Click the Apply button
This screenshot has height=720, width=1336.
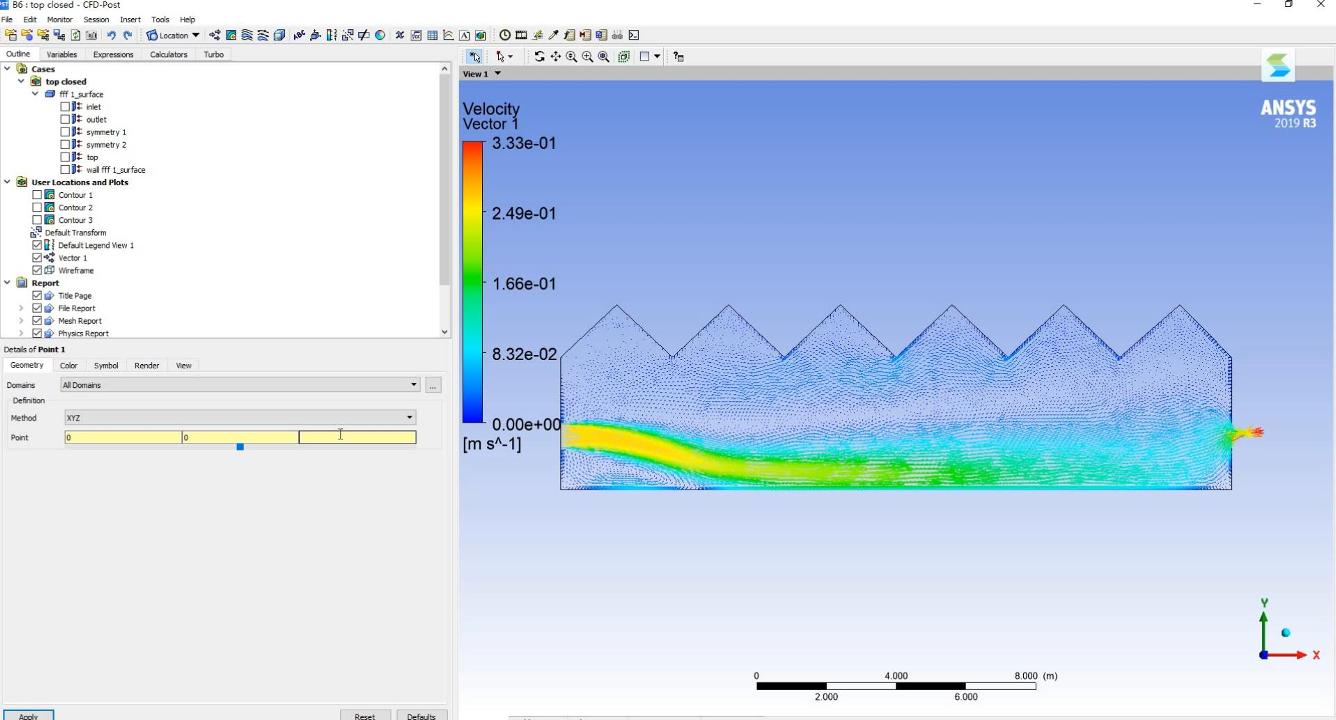coord(28,715)
